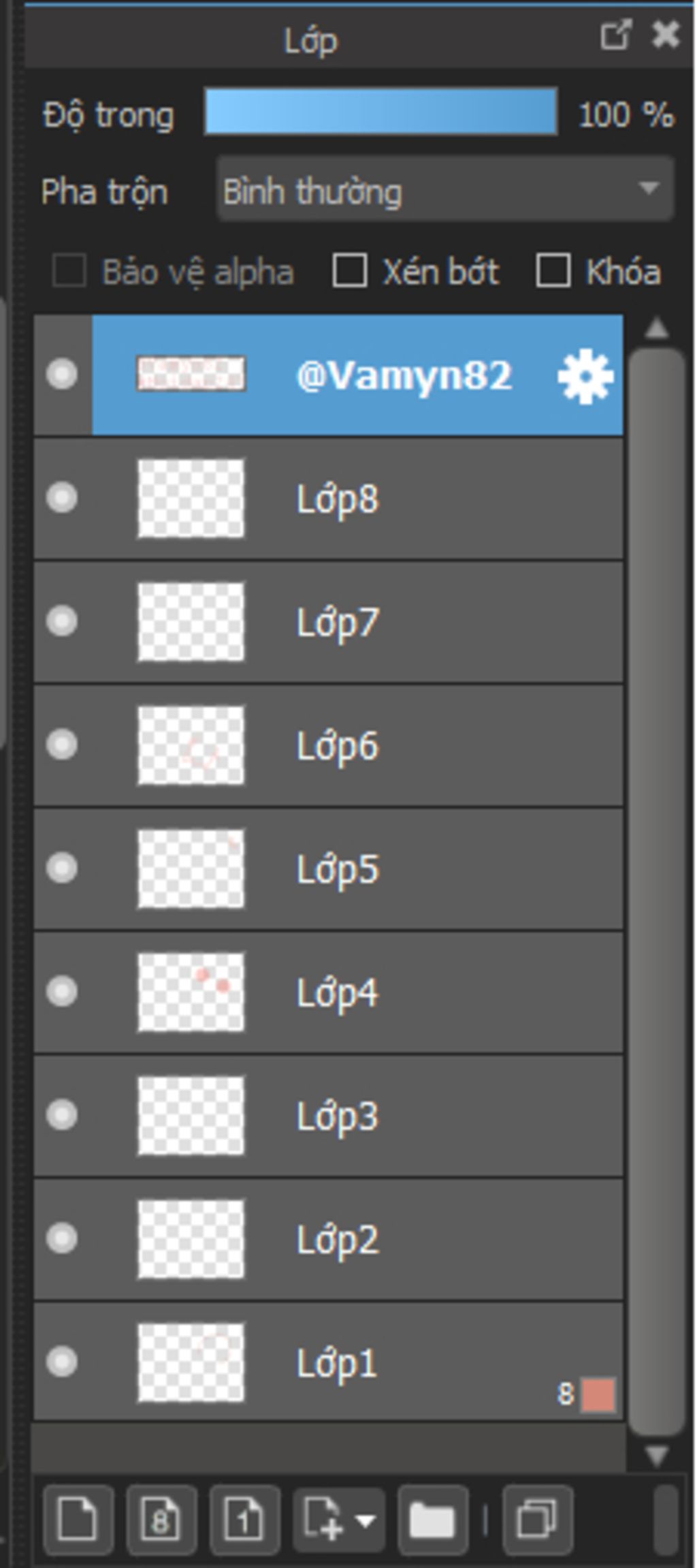
Task: Pop out the Lớp panel window
Action: click(615, 35)
